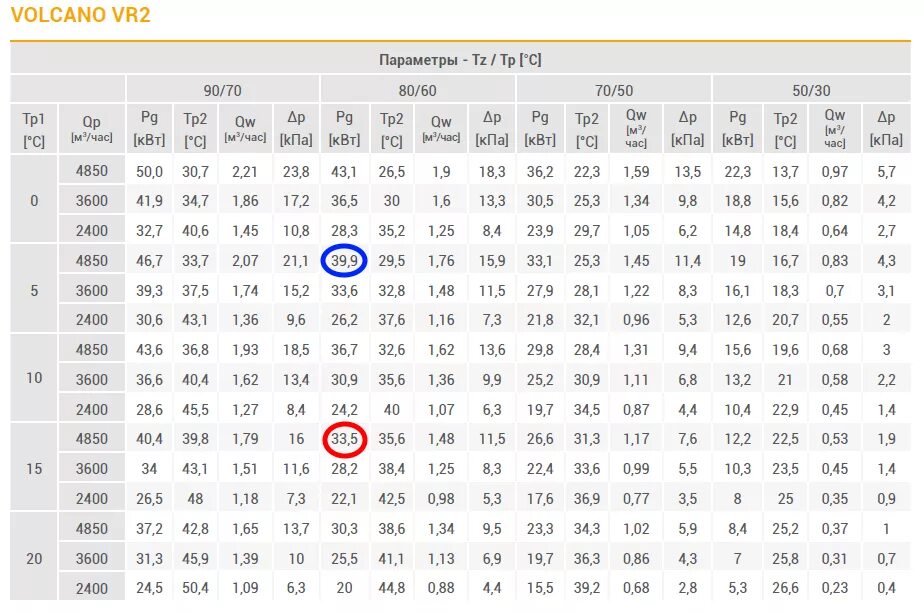Click the cell with value 36,7
This screenshot has height=612, width=924.
(x=344, y=349)
